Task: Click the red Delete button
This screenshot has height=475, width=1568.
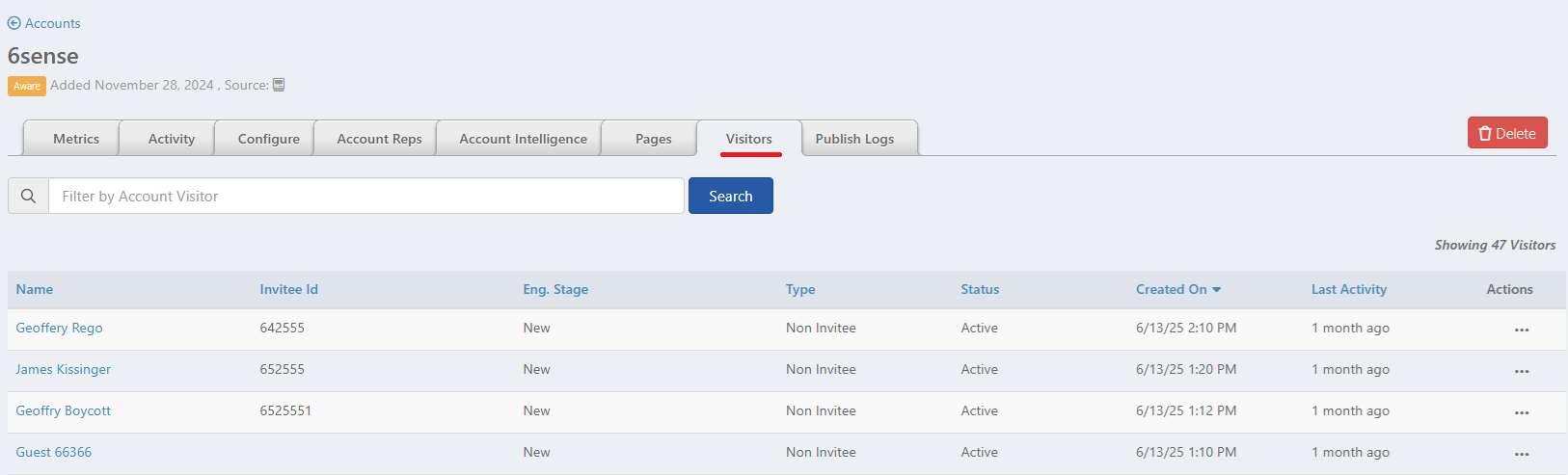Action: coord(1507,133)
